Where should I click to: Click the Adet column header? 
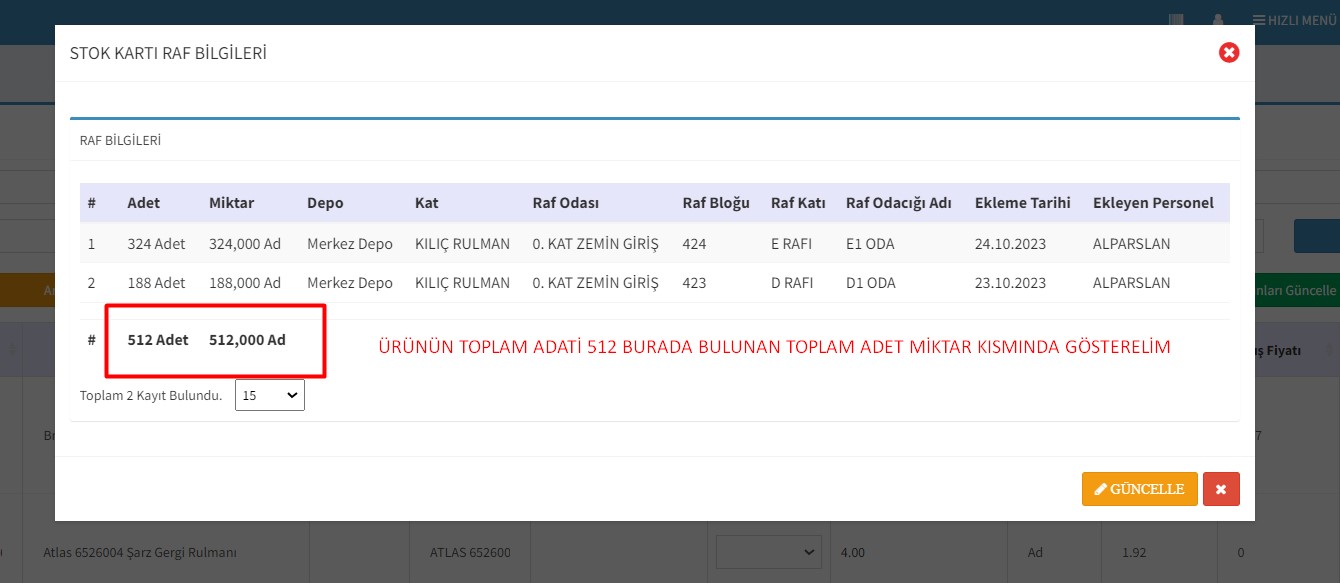143,203
